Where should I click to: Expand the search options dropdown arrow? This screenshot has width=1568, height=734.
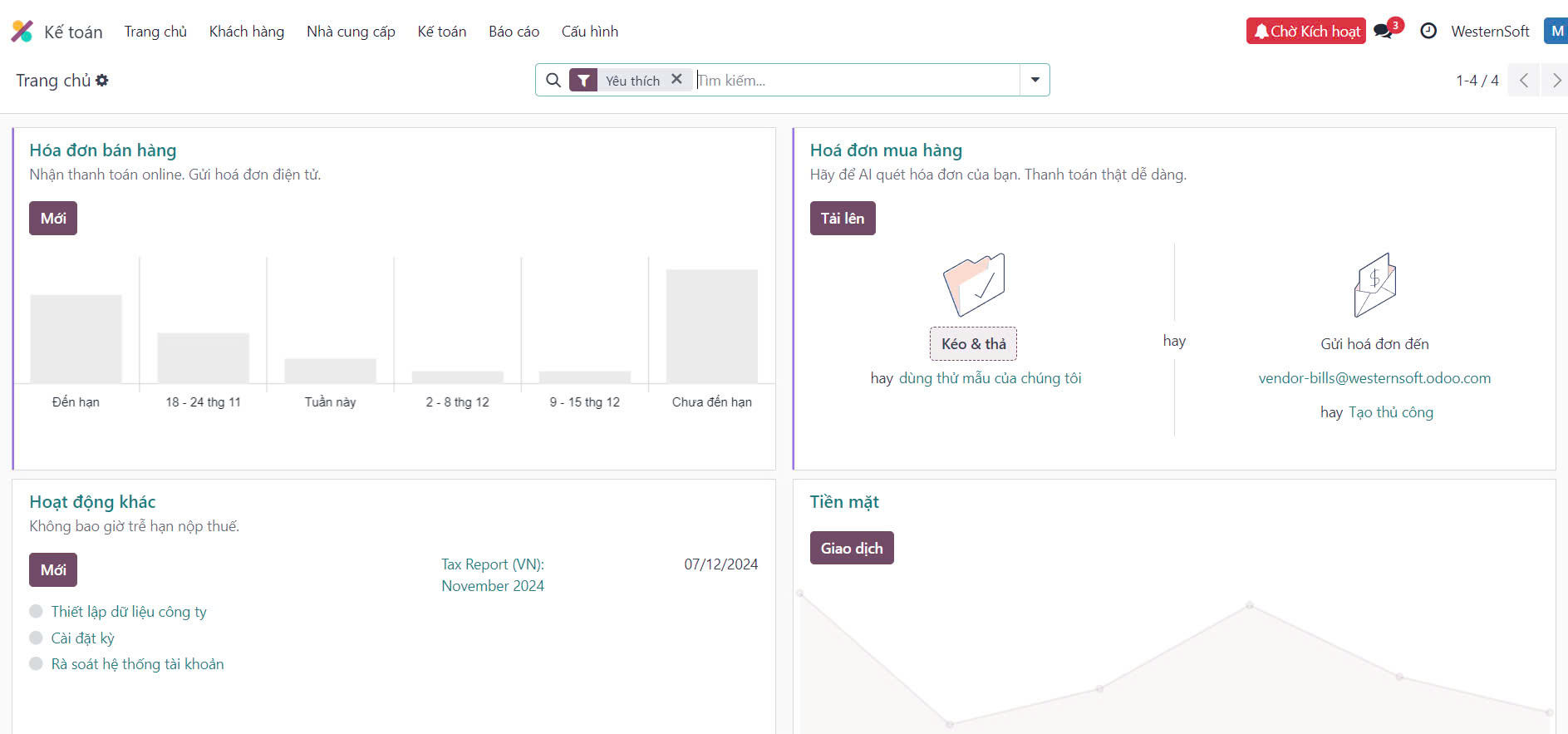(x=1035, y=81)
